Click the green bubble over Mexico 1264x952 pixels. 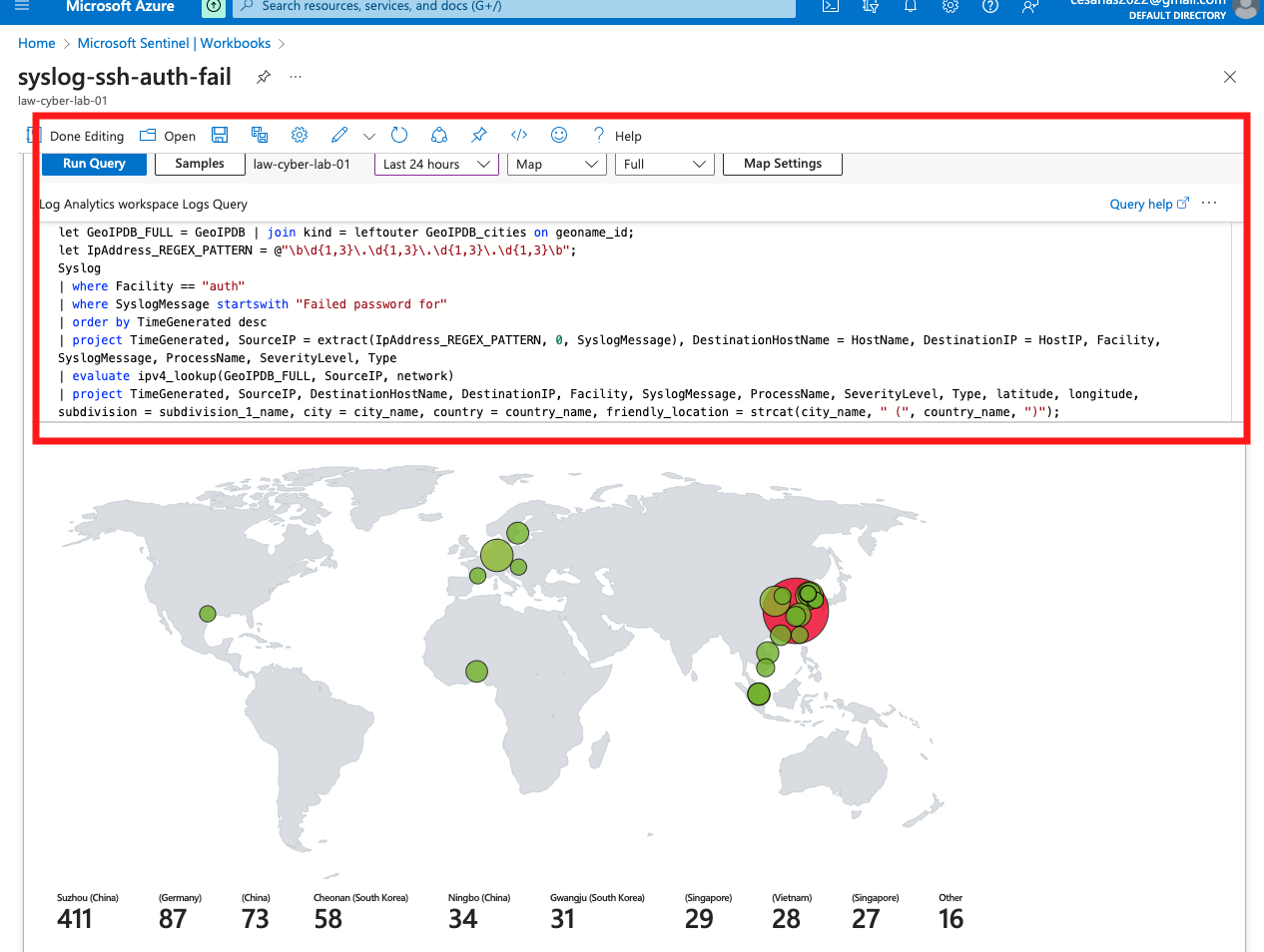(x=208, y=614)
